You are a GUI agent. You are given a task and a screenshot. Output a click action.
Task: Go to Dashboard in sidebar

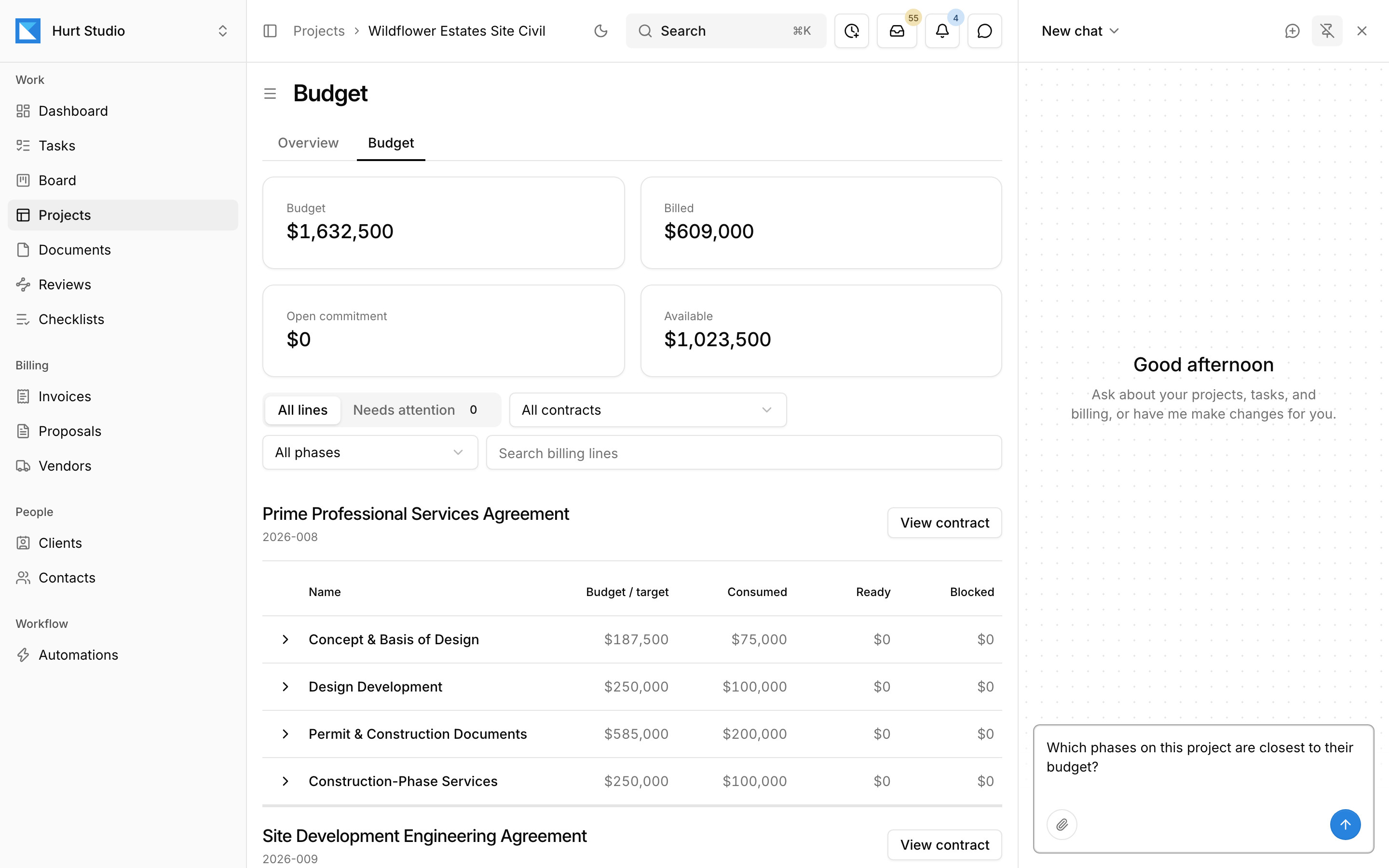point(123,111)
